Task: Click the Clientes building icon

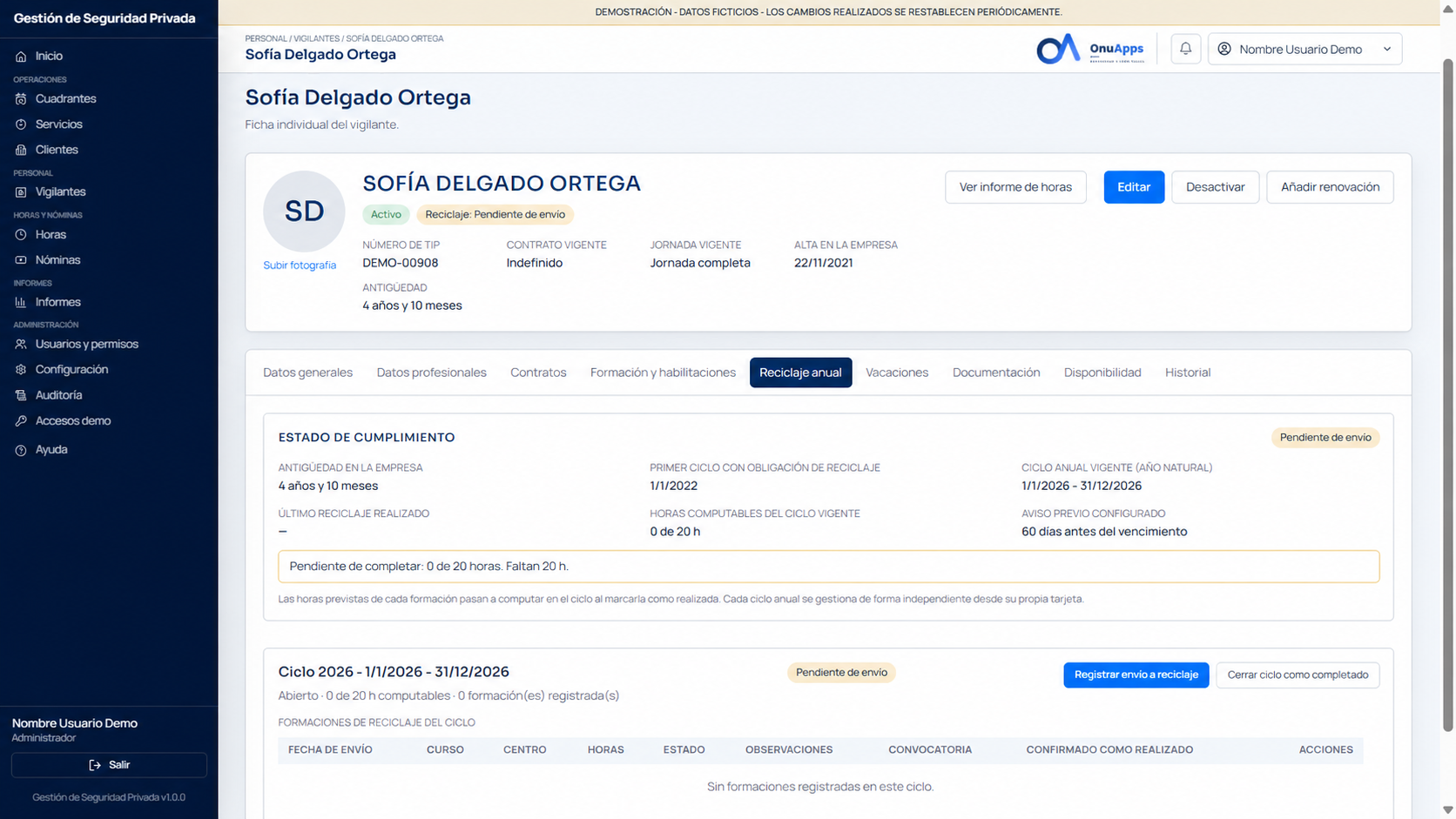Action: 21,150
